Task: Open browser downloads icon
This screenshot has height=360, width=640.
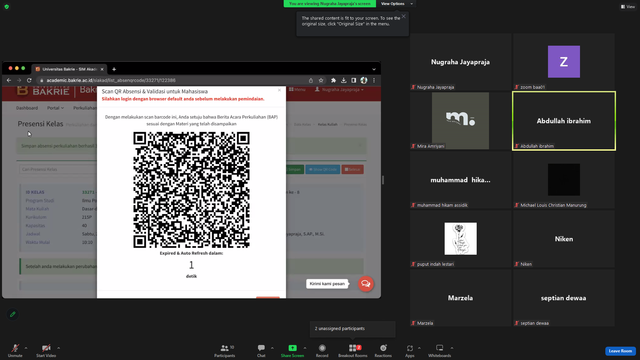Action: coord(344,80)
